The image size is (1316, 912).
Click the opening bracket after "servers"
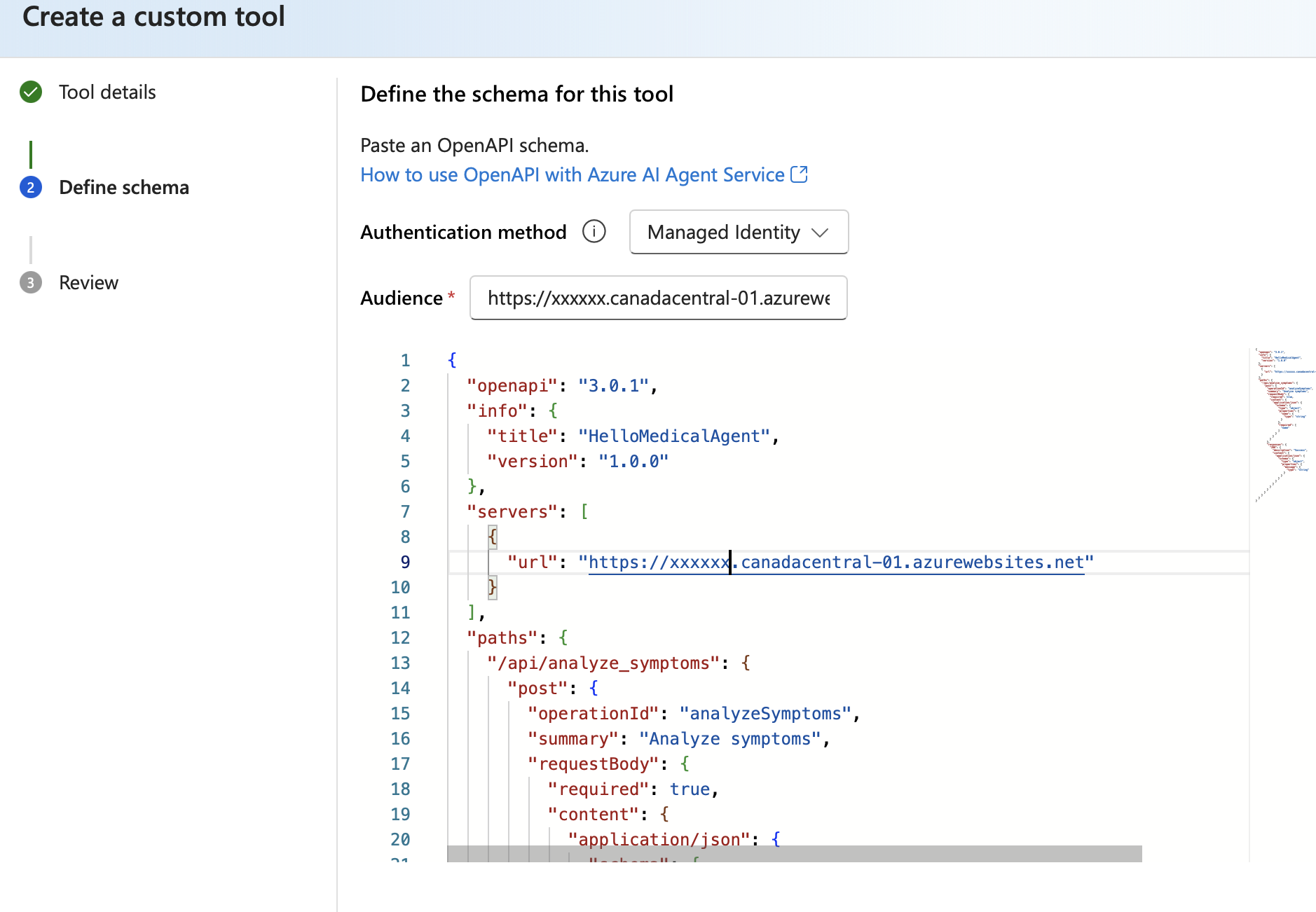584,511
